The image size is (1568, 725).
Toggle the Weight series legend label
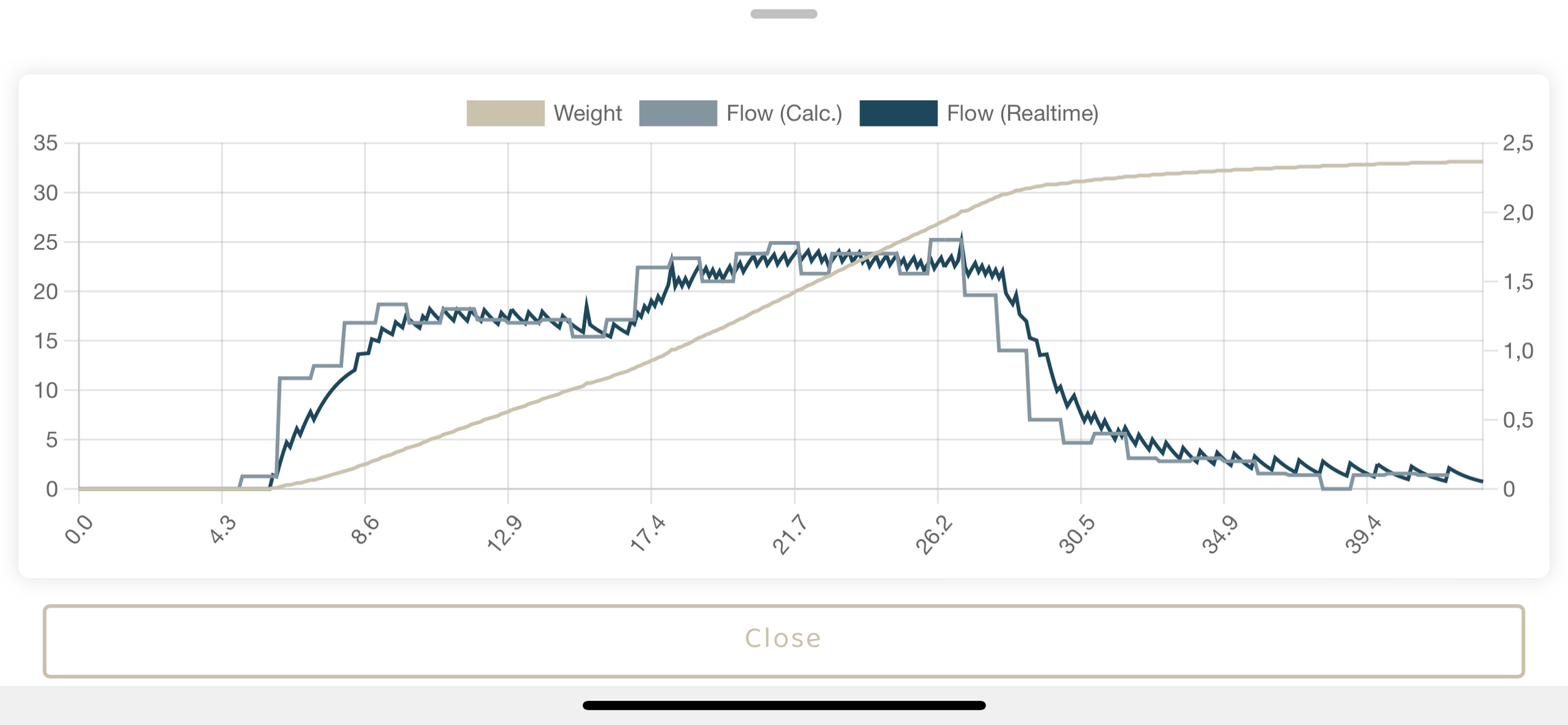[587, 113]
